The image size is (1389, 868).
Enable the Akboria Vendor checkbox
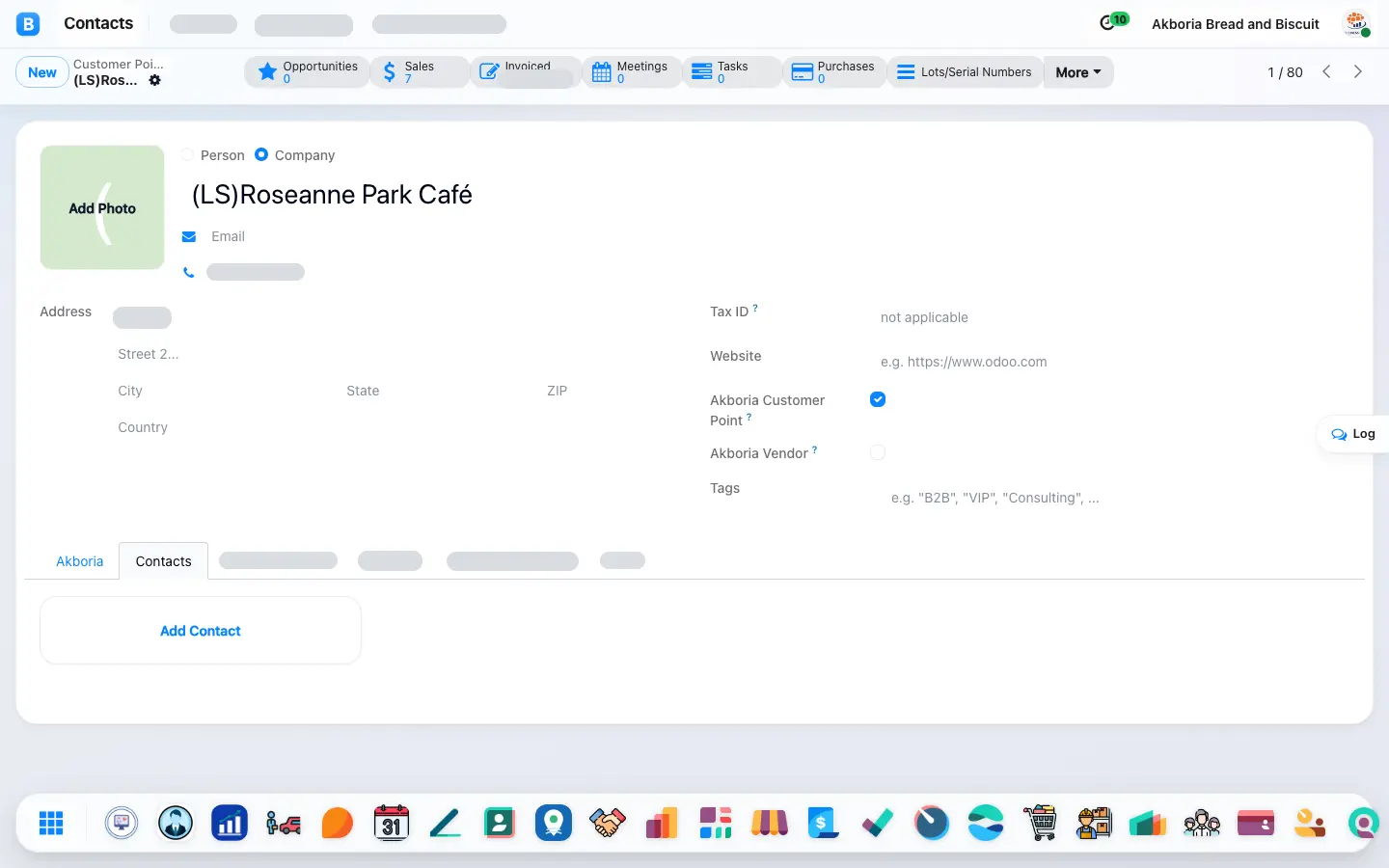878,452
